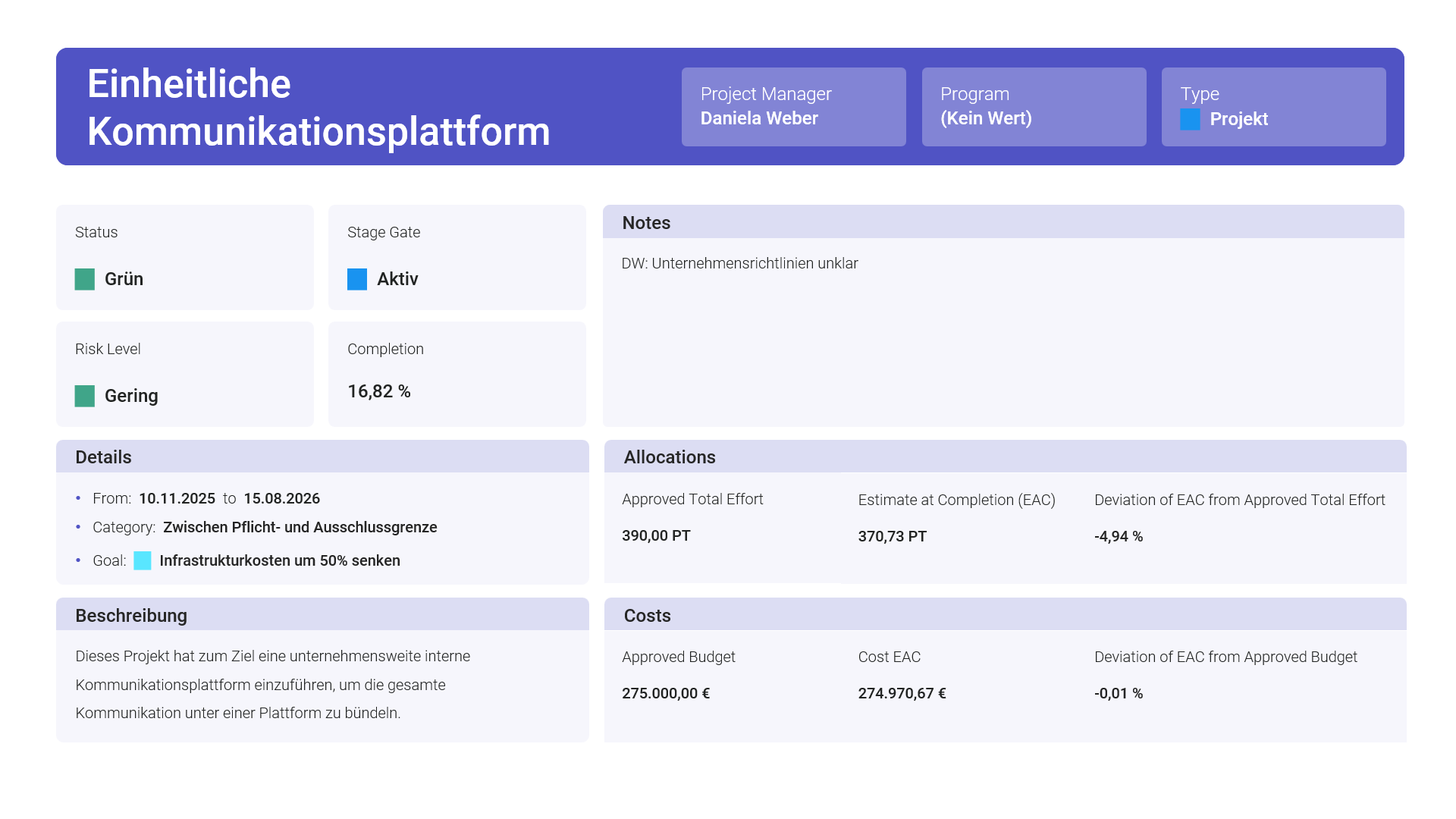Click the Estimate at Completion value 370,73 PT
Viewport: 1456px width, 819px height.
[892, 536]
